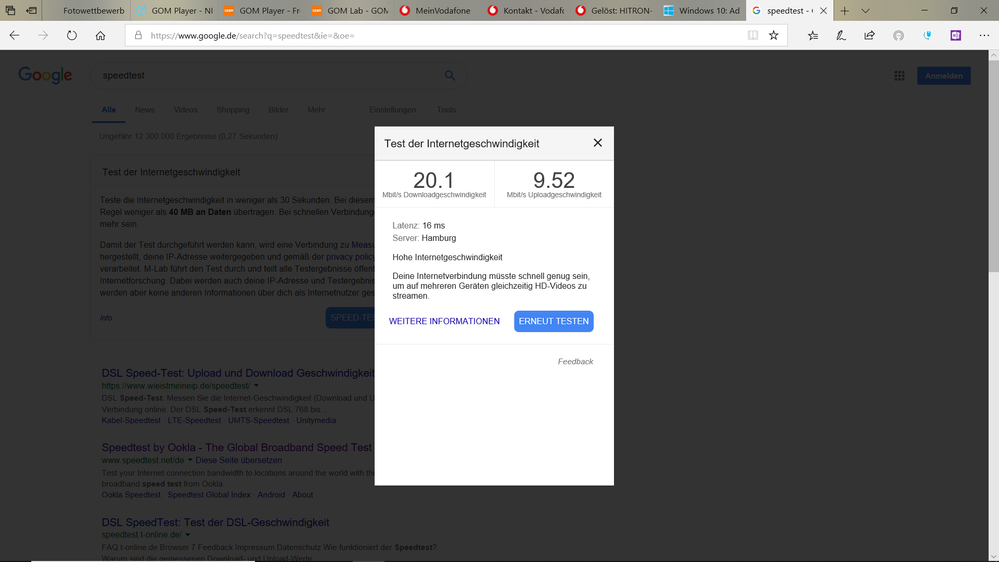Screen dimensions: 999x562
Task: Open Edge settings and more menu
Action: click(984, 36)
